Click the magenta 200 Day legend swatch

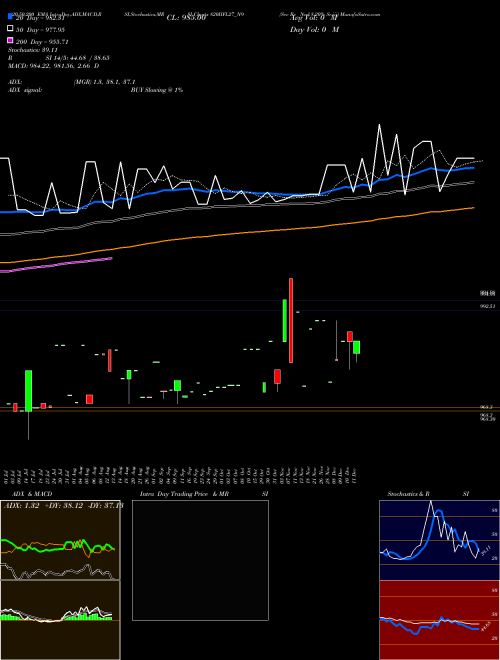click(11, 40)
